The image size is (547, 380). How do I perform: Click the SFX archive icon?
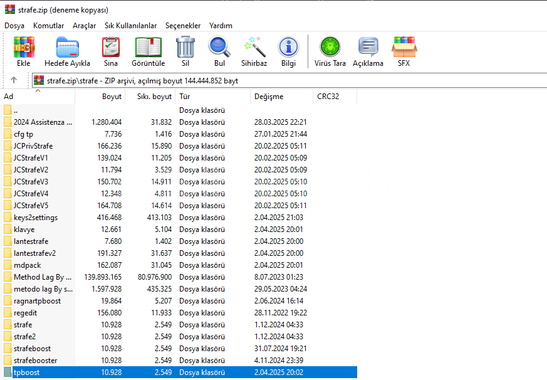[x=404, y=47]
